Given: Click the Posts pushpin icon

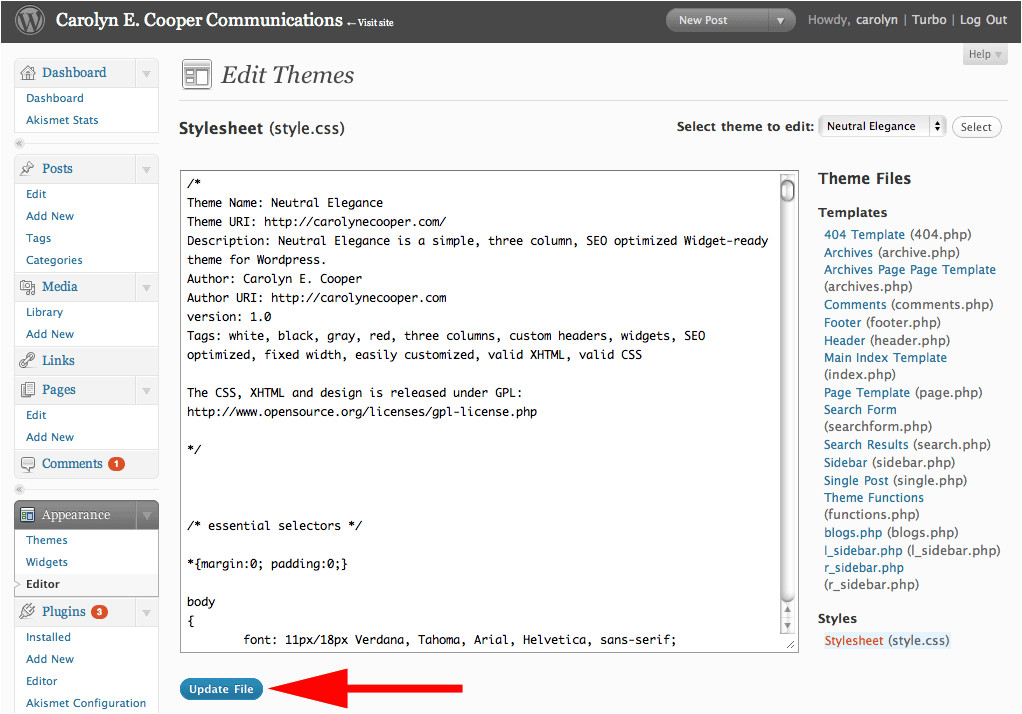Looking at the screenshot, I should pos(27,168).
